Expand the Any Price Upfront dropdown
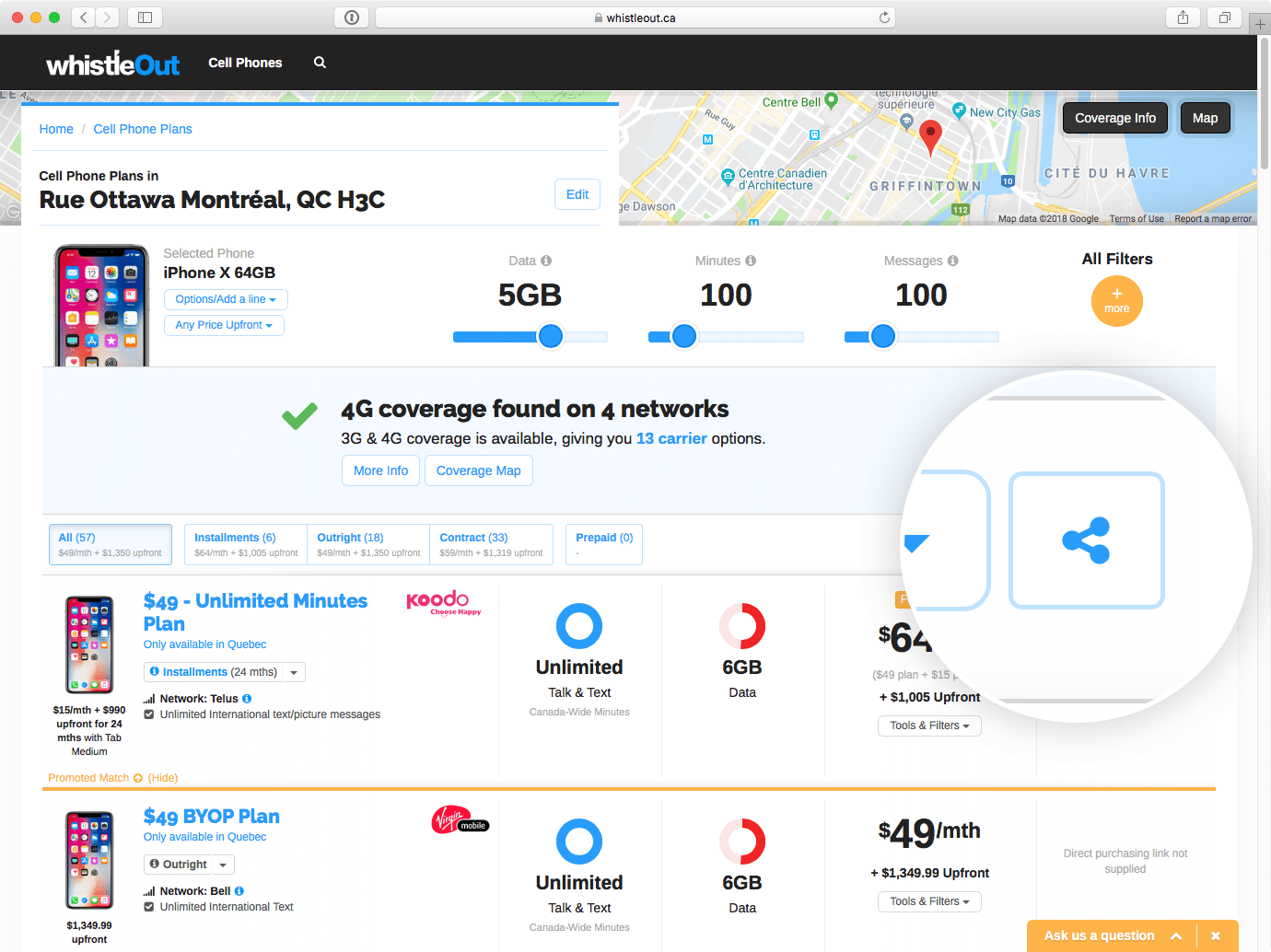 224,325
